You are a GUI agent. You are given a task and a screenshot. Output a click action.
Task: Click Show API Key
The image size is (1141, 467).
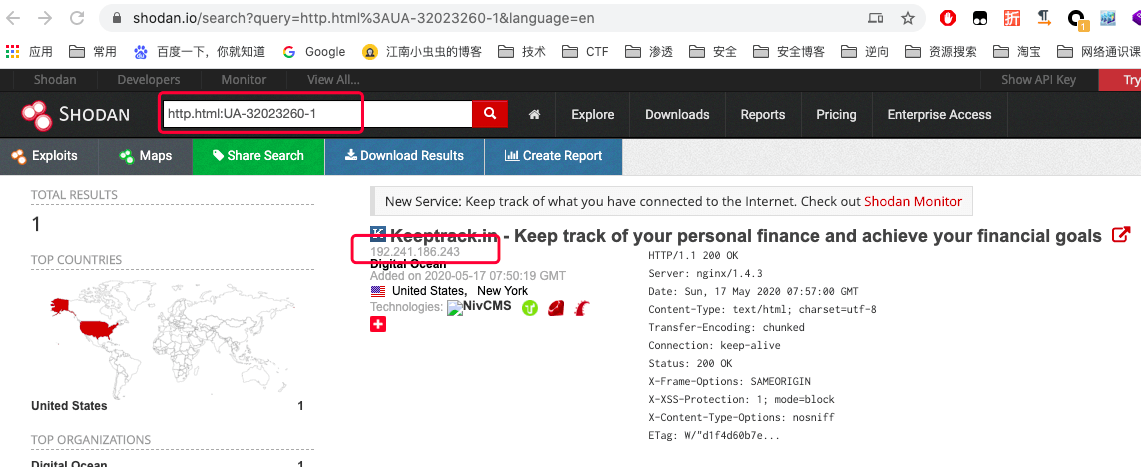[x=1038, y=79]
